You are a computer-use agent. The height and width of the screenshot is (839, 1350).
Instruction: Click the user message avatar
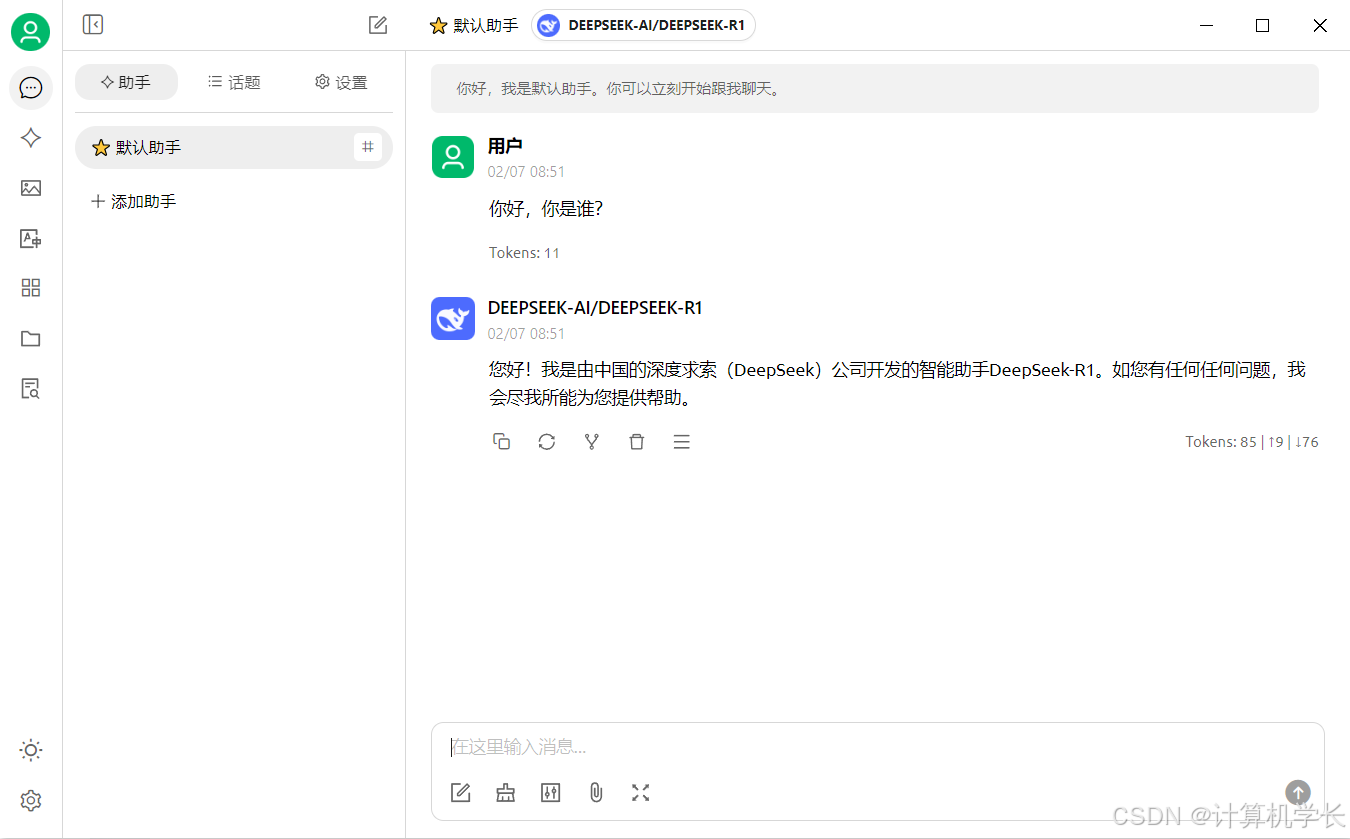coord(453,157)
